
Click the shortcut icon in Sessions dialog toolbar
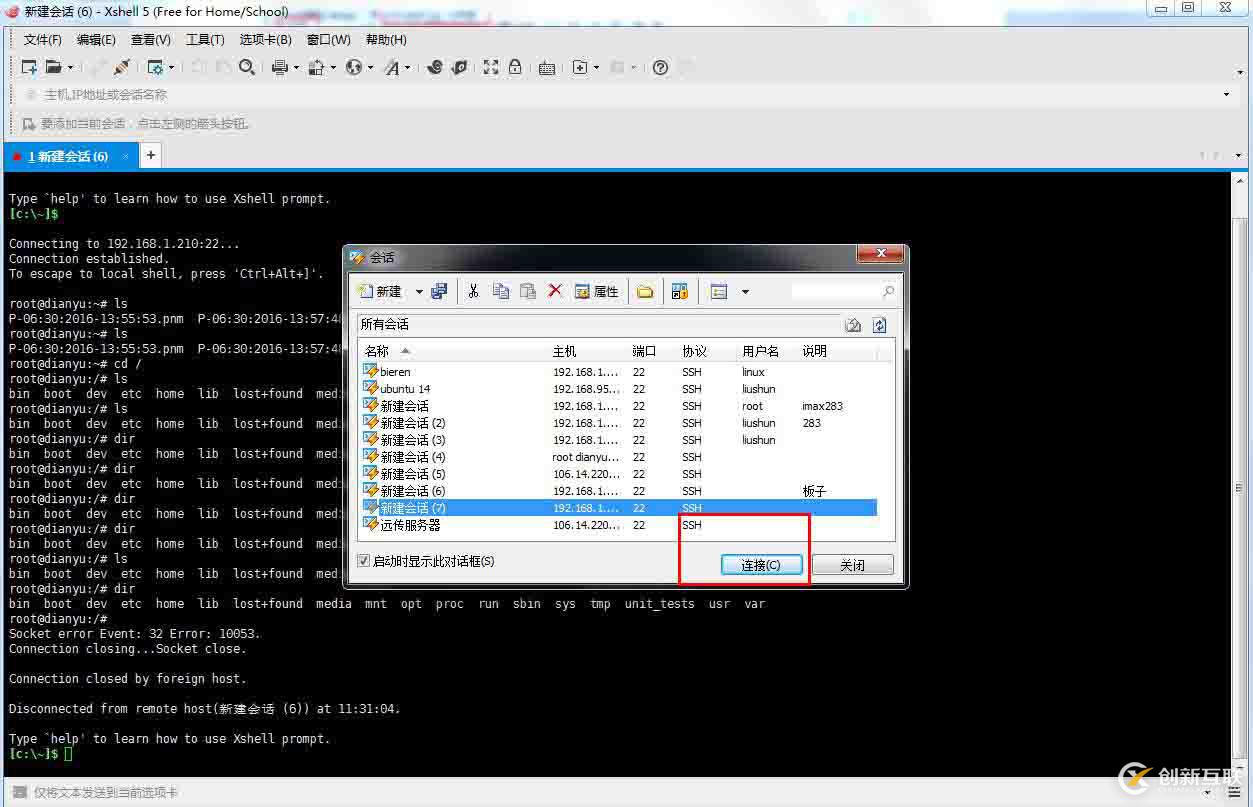pos(680,291)
